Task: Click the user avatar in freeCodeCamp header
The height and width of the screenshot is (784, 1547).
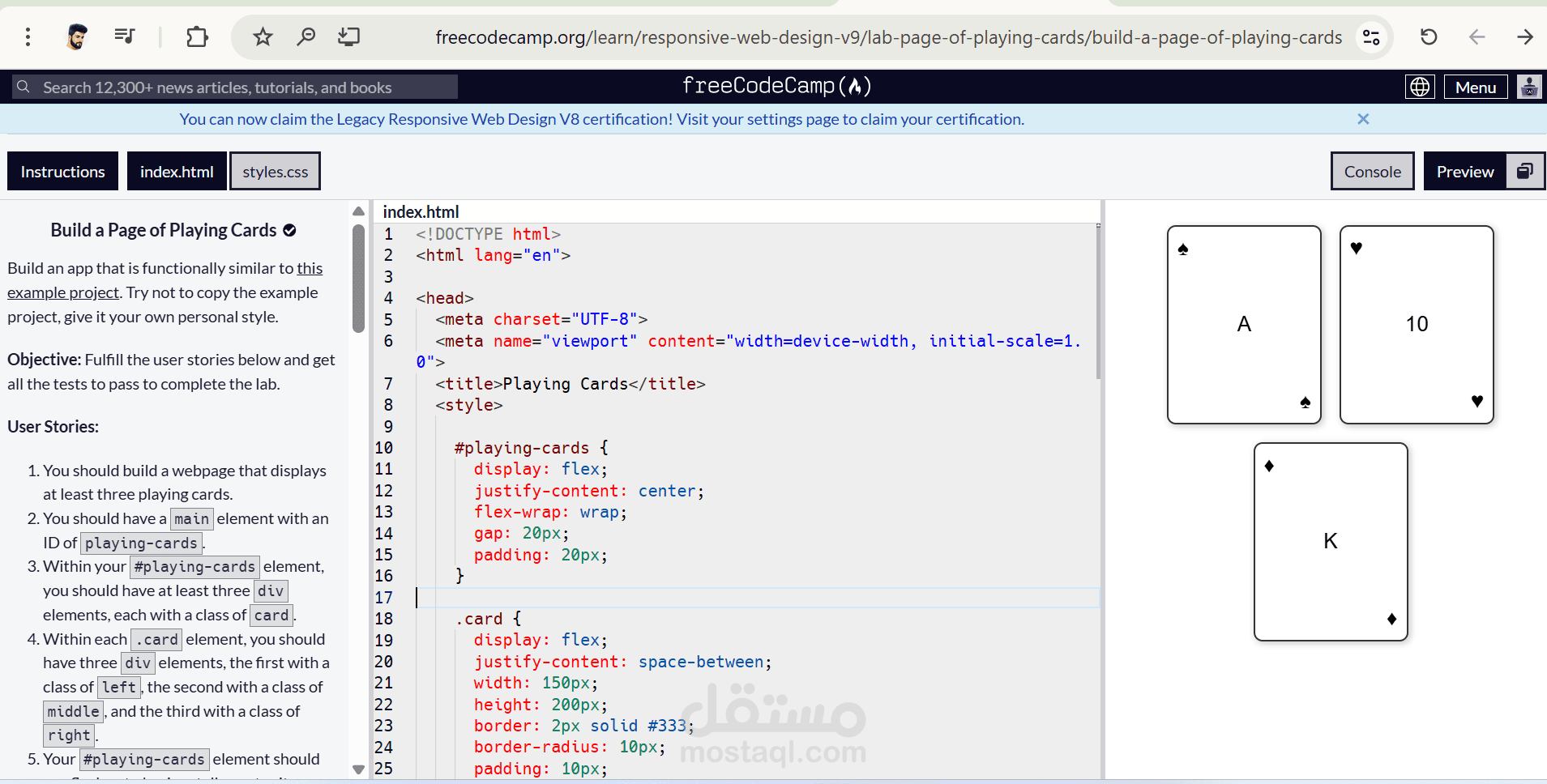Action: (x=1529, y=87)
